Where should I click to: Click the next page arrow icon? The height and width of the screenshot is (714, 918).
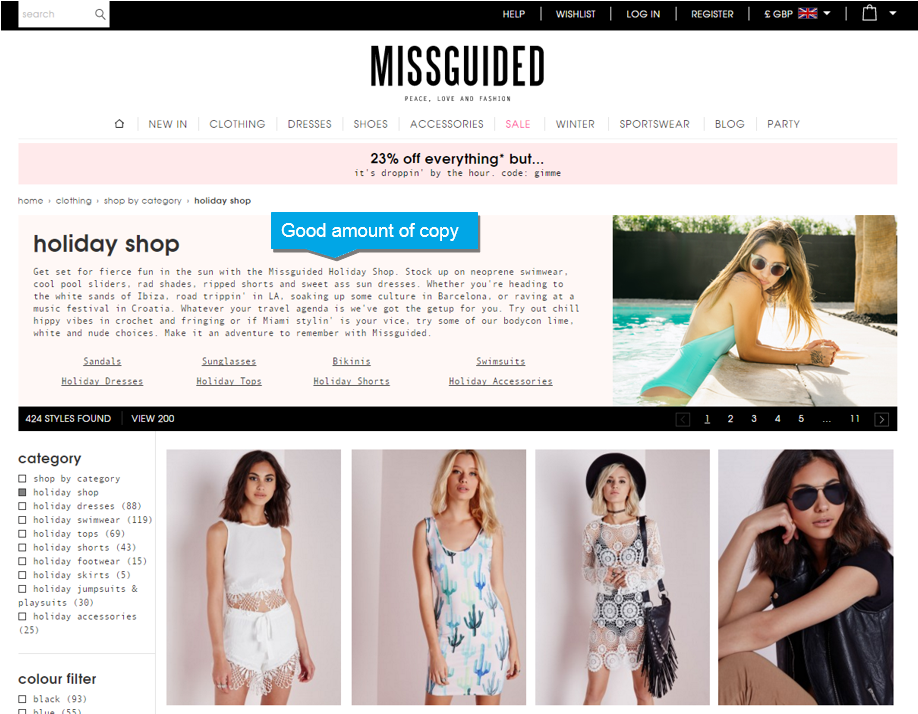881,419
